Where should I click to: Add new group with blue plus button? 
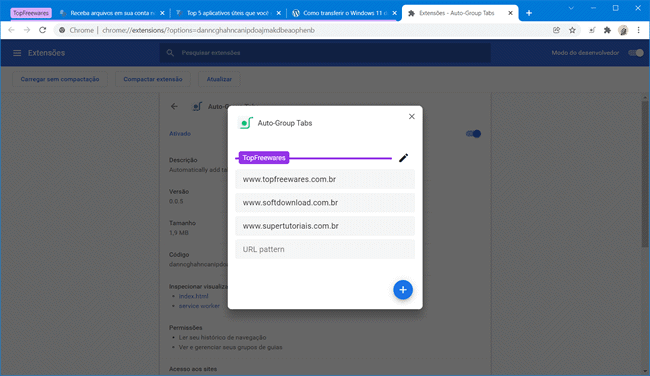click(403, 290)
